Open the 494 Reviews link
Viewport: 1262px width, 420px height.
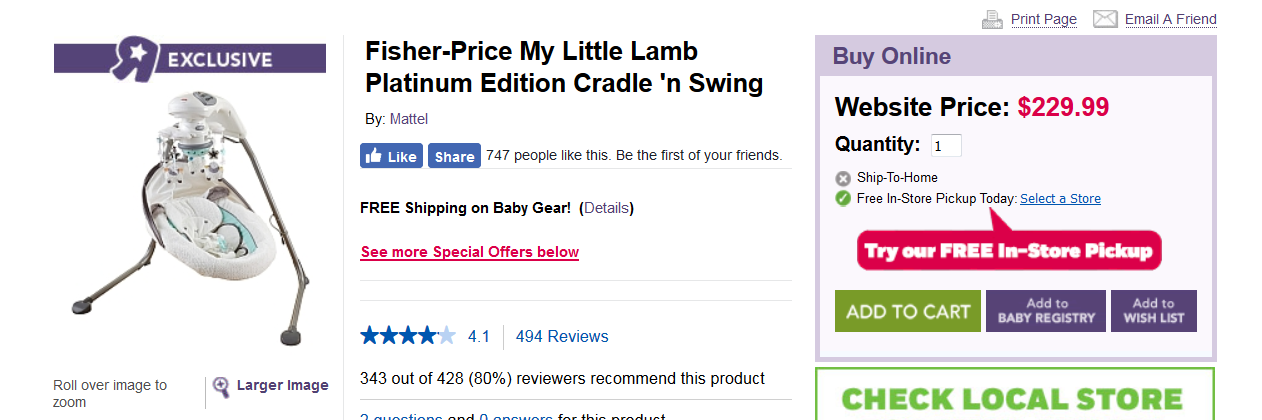(561, 337)
